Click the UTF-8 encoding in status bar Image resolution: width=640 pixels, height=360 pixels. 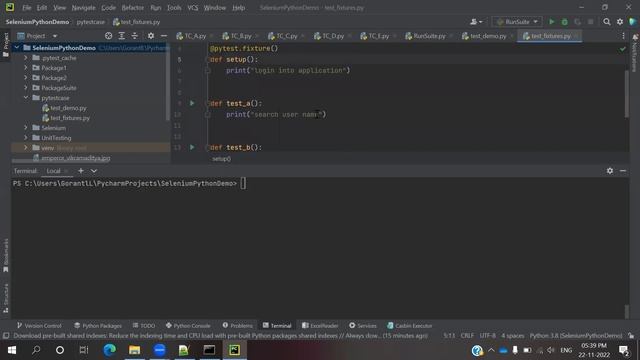pos(487,336)
